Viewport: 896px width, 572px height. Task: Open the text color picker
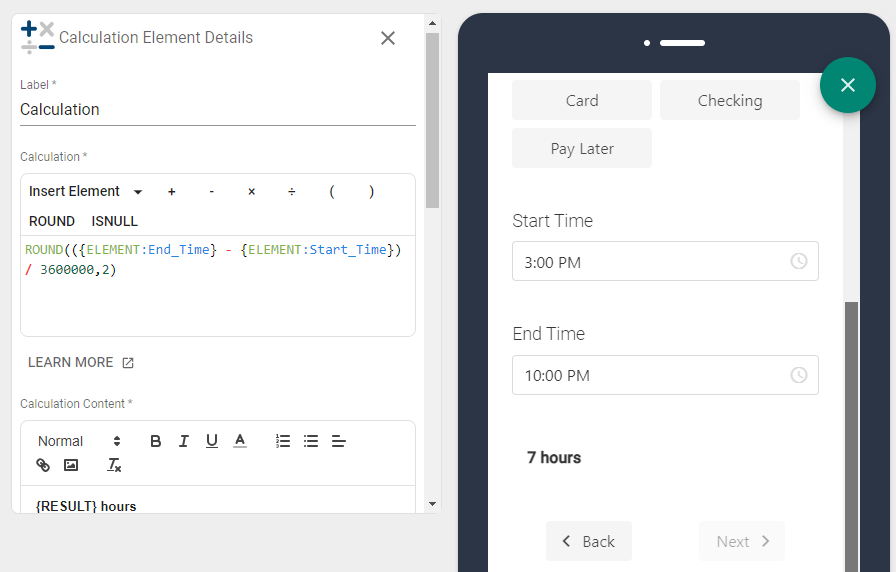(x=240, y=441)
